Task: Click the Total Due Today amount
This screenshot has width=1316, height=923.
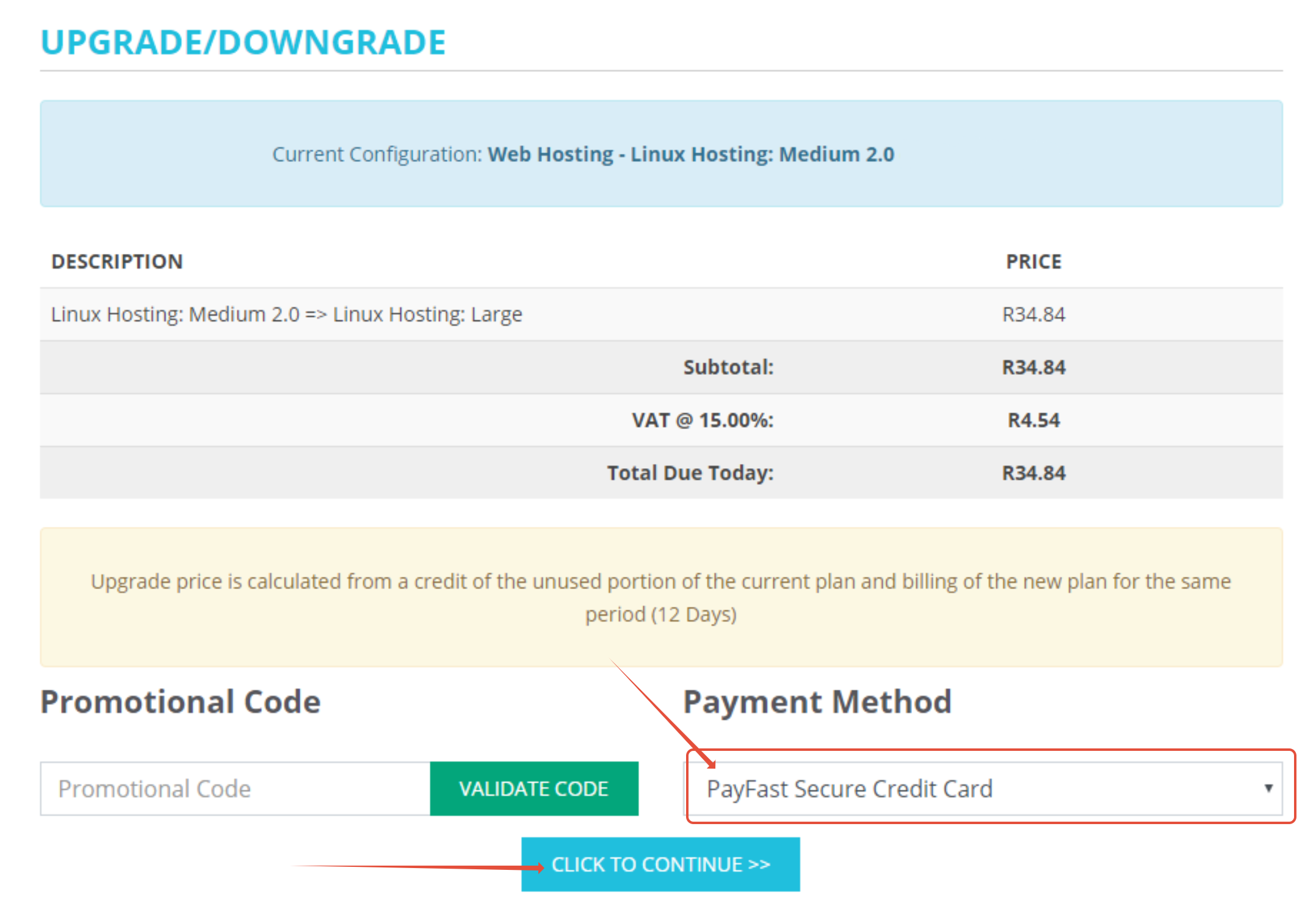Action: tap(1033, 472)
